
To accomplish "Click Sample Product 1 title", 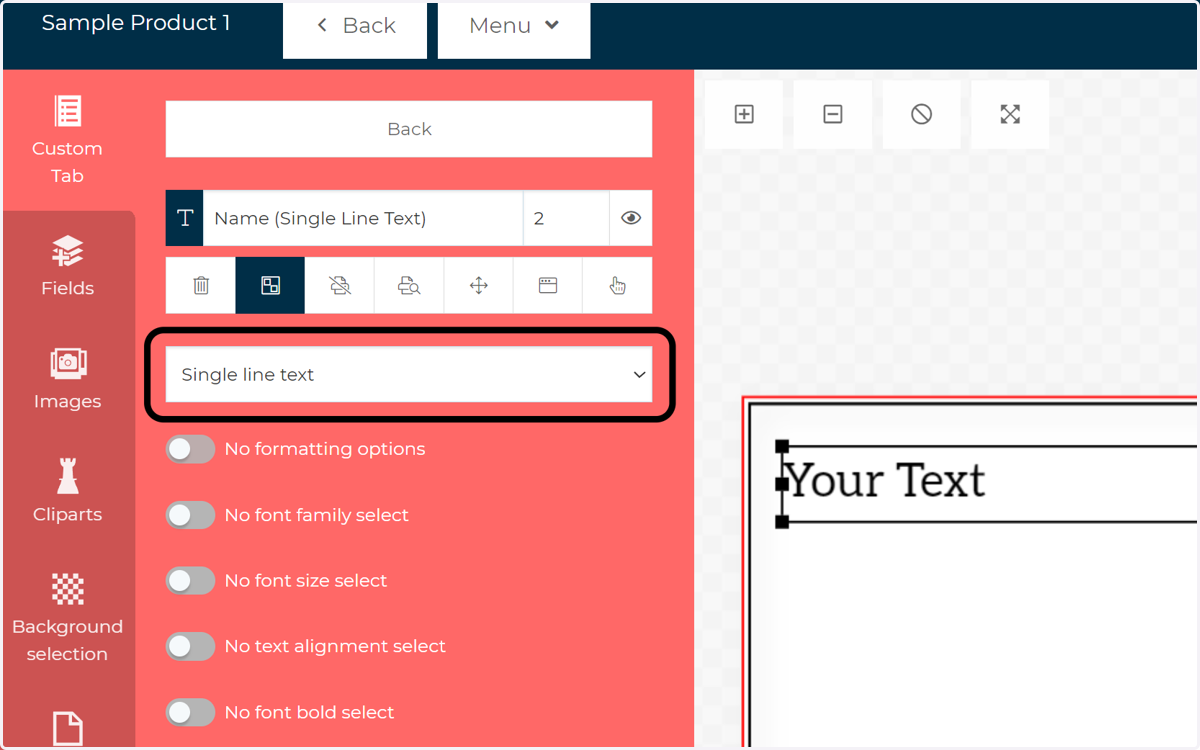I will tap(136, 23).
